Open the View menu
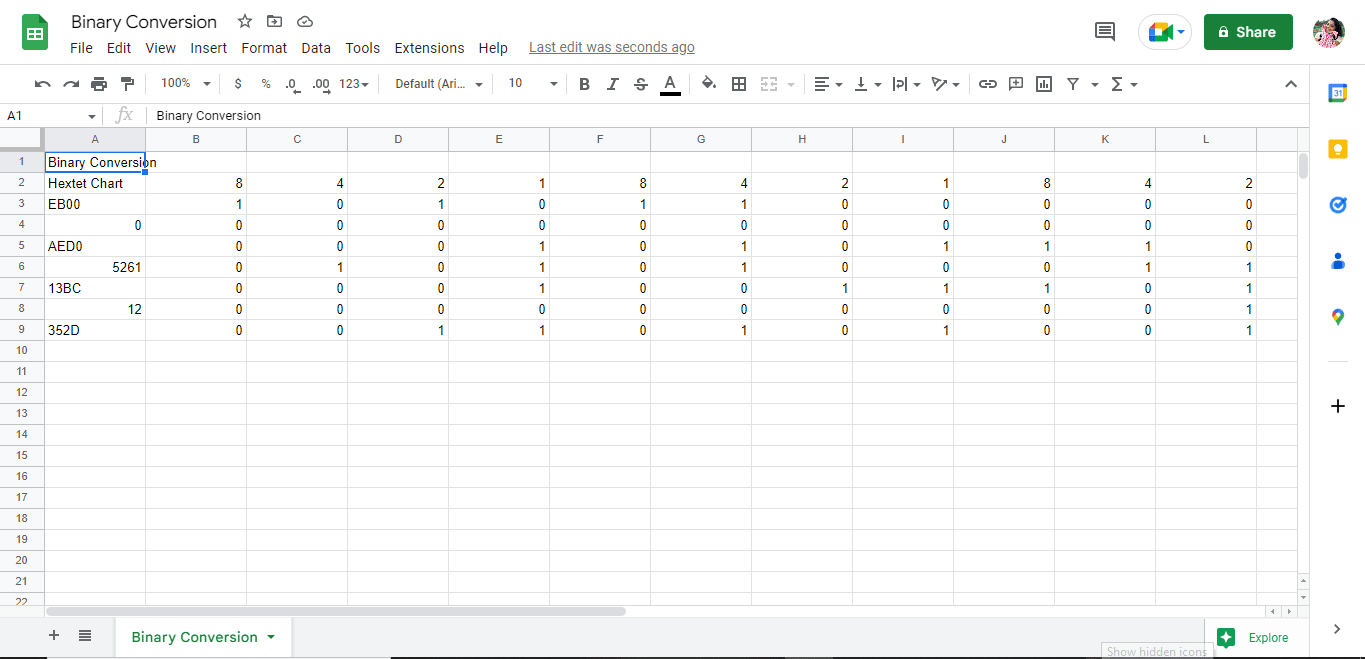1365x659 pixels. (x=160, y=48)
